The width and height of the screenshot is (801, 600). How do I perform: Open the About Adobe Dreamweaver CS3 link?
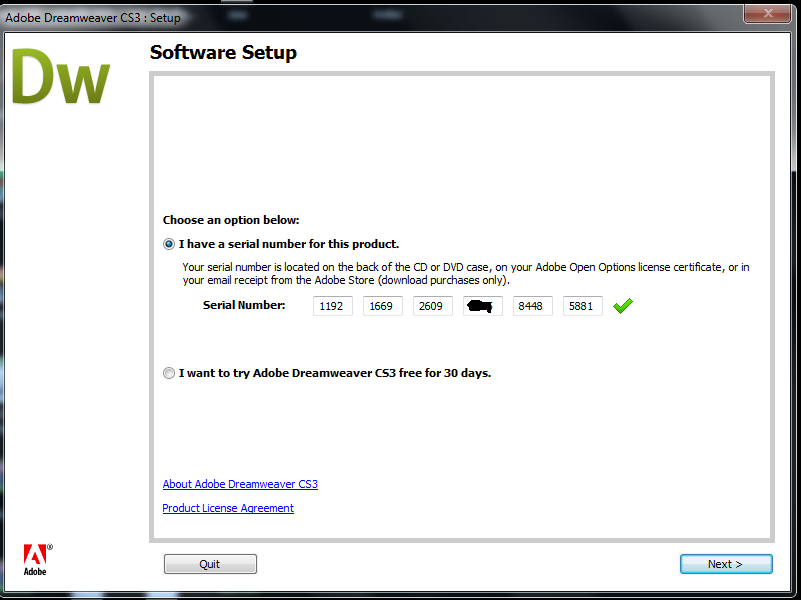pos(240,484)
